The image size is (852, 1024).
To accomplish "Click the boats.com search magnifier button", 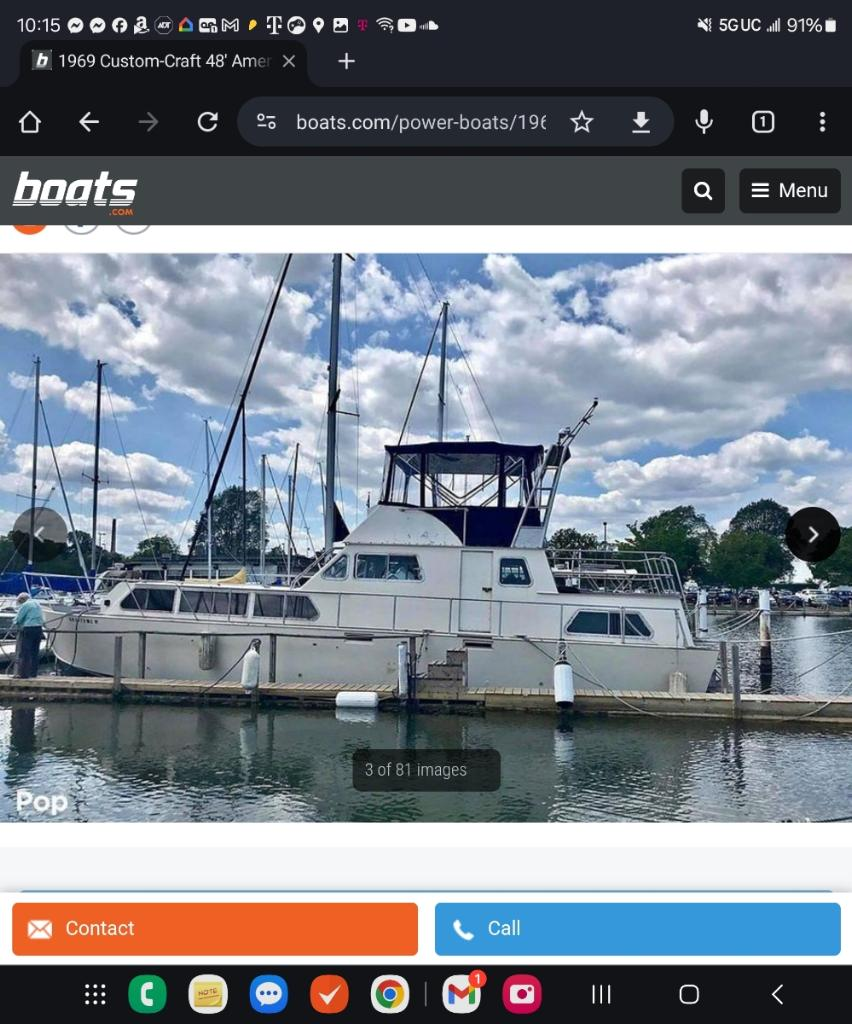I will pyautogui.click(x=703, y=191).
